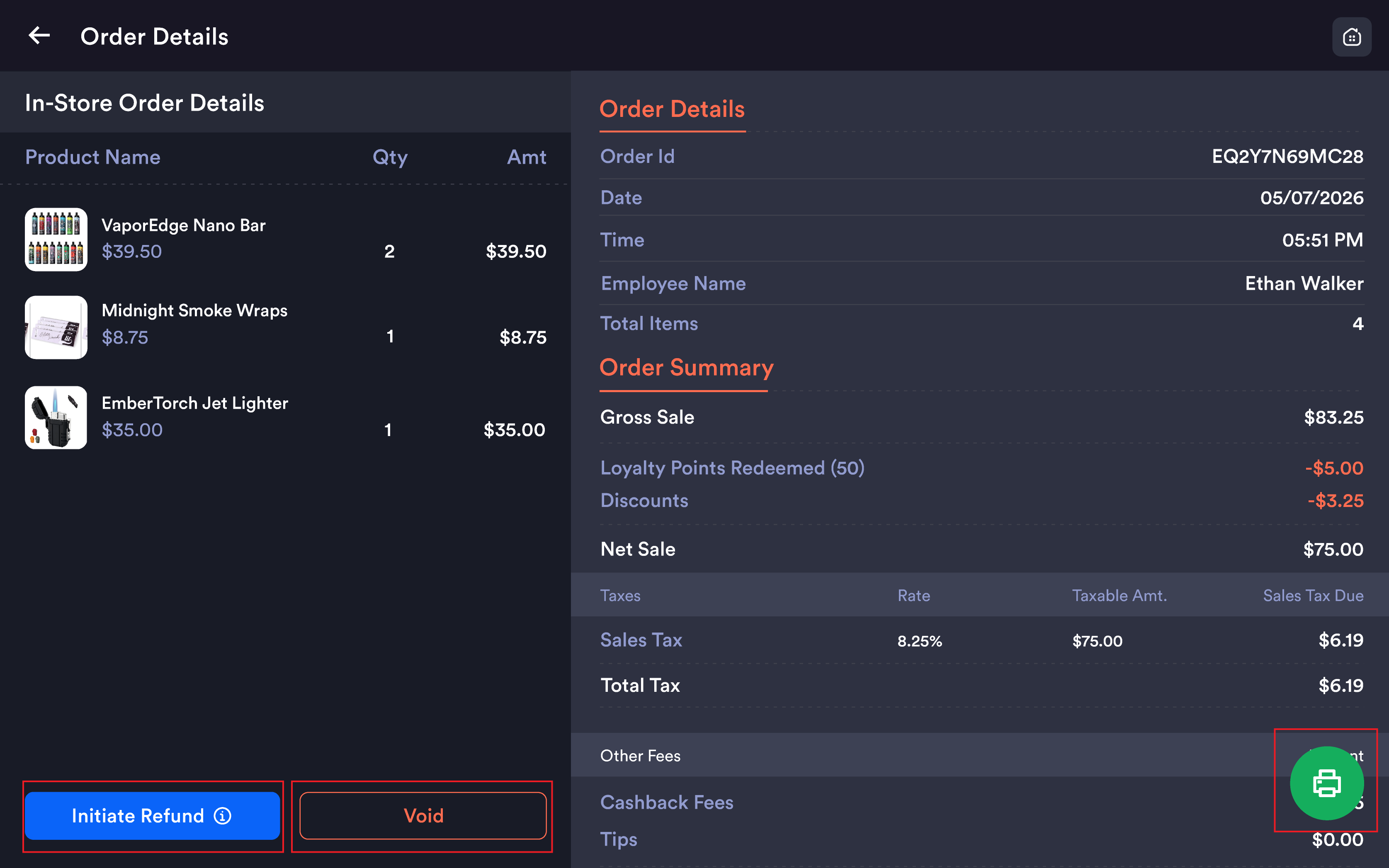This screenshot has height=868, width=1389.
Task: Click the Net Sale label
Action: pyautogui.click(x=638, y=549)
